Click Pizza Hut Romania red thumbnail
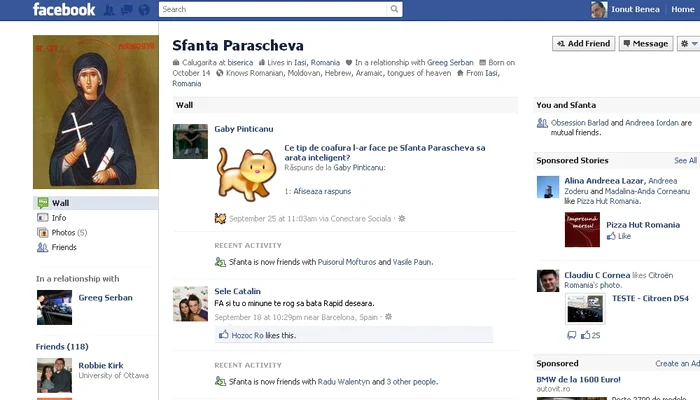 [x=582, y=229]
